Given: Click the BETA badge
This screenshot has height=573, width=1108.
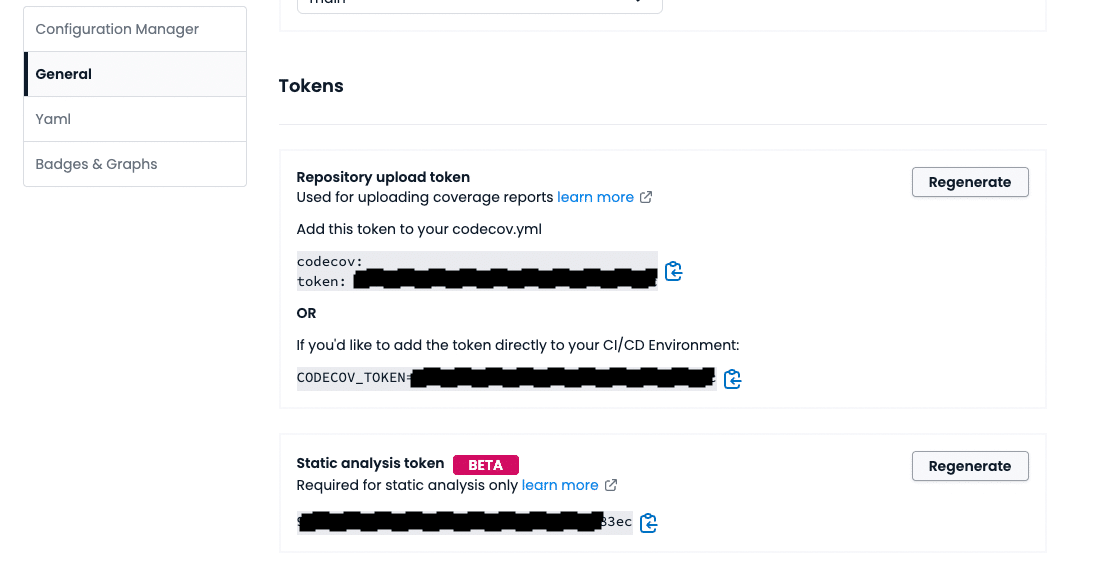Looking at the screenshot, I should [485, 464].
